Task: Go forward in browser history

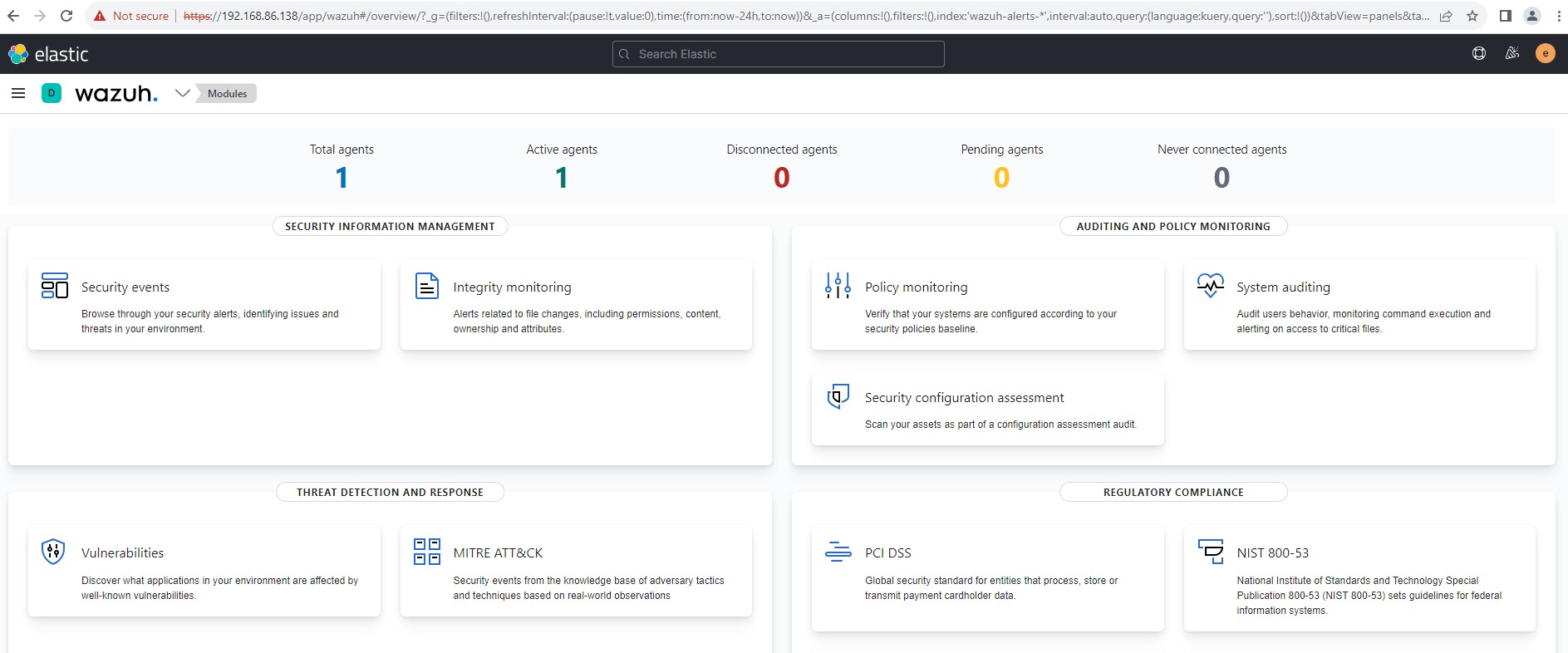Action: click(40, 16)
